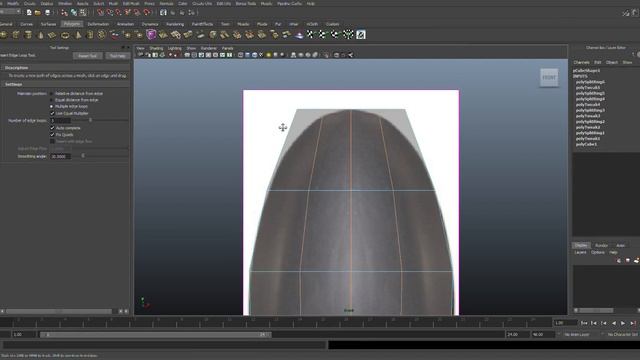Select by hierarchy mode icon

pyautogui.click(x=64, y=13)
